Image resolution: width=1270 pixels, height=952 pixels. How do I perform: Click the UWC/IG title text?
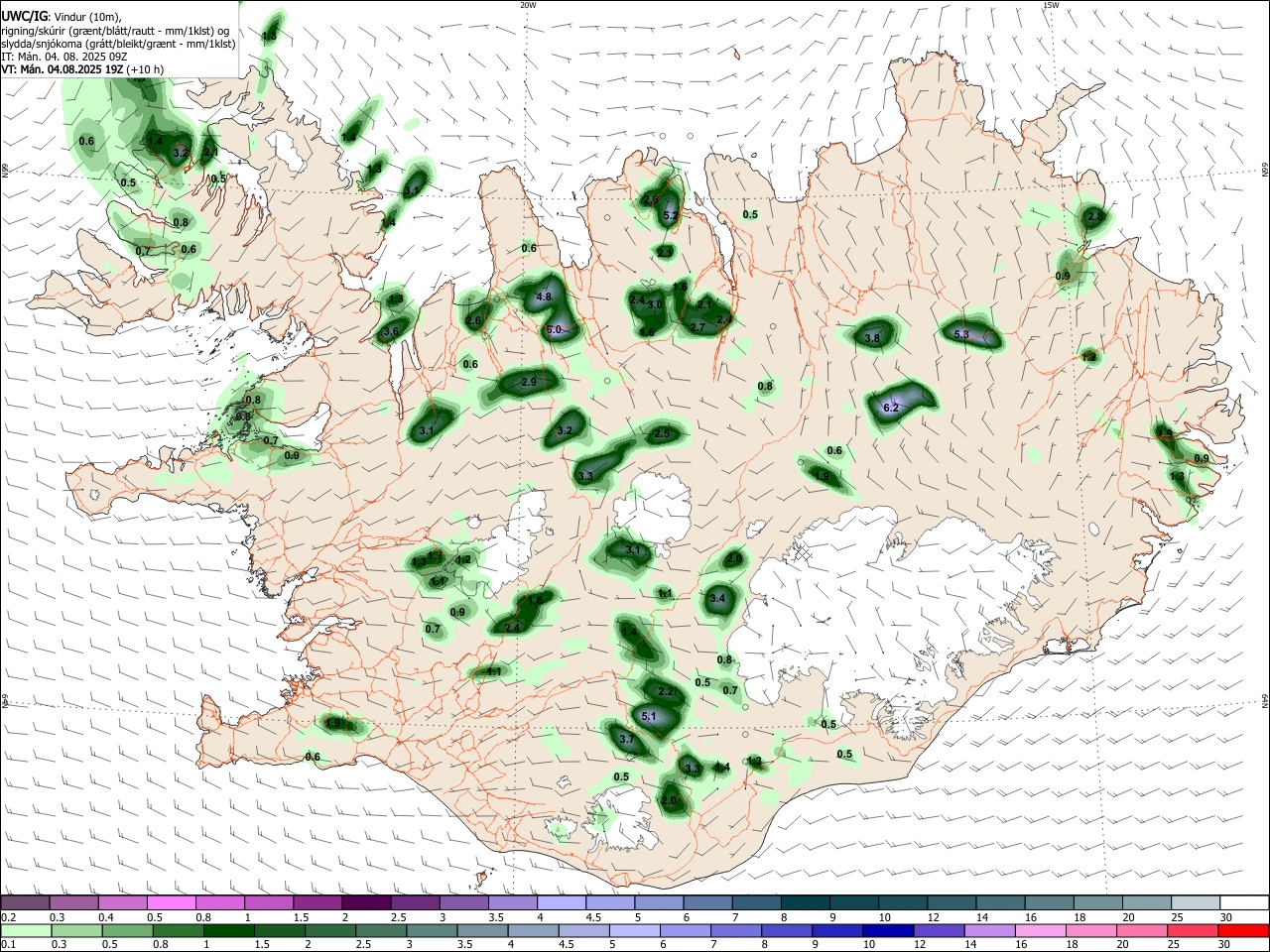[24, 17]
